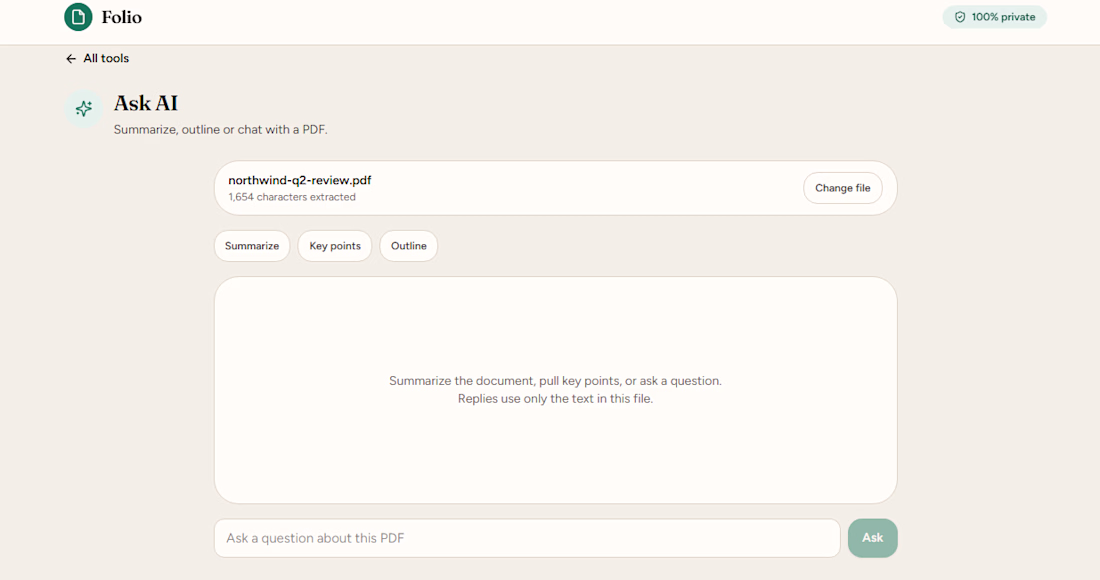The width and height of the screenshot is (1100, 580).
Task: Click the empty chat response panel
Action: 556,390
